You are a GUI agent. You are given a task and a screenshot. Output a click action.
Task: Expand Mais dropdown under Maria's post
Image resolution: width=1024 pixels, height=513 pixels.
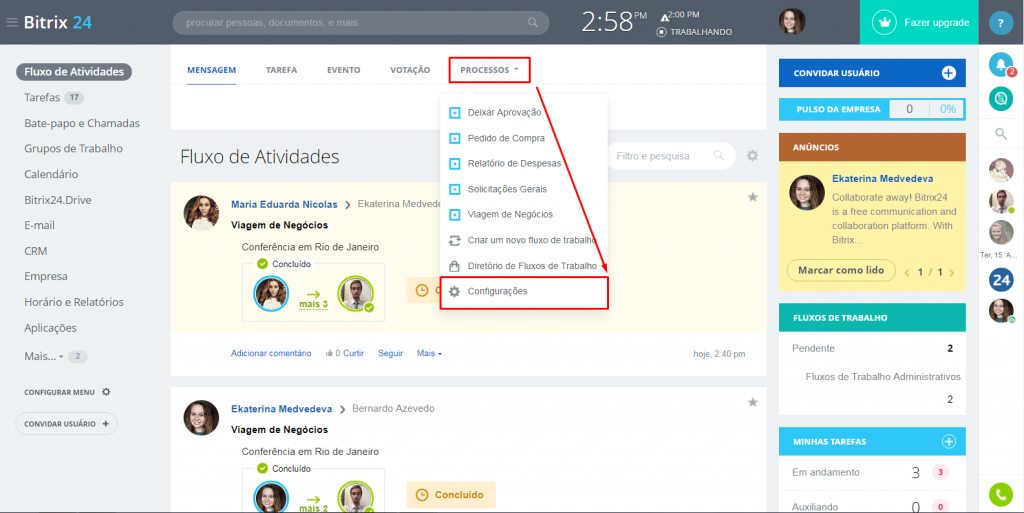[429, 353]
